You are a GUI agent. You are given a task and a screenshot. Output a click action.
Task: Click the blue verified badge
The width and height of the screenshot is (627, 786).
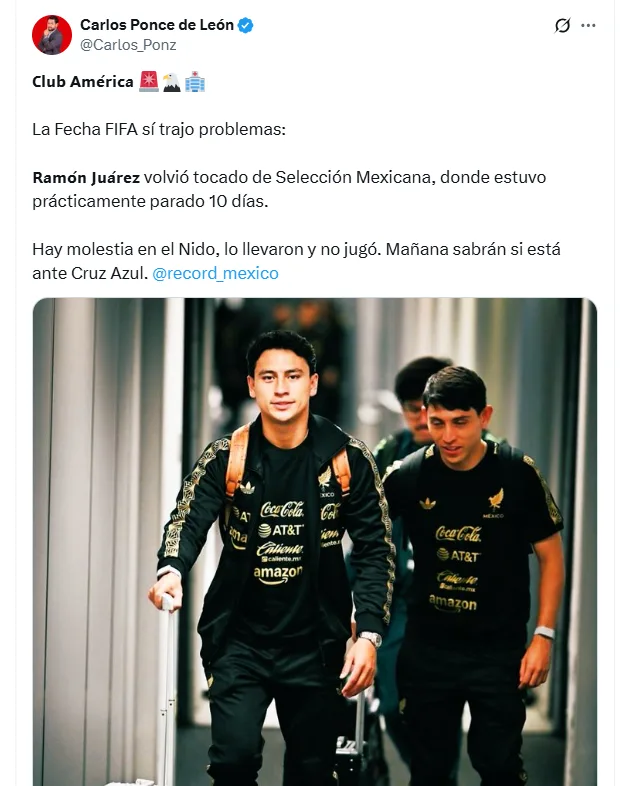[x=246, y=25]
